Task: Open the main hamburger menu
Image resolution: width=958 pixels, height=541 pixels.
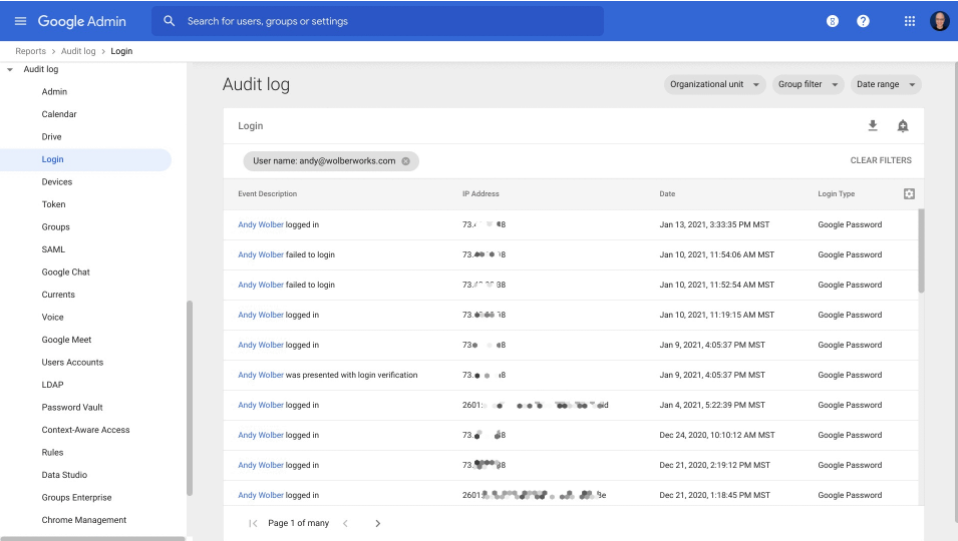Action: [x=21, y=21]
